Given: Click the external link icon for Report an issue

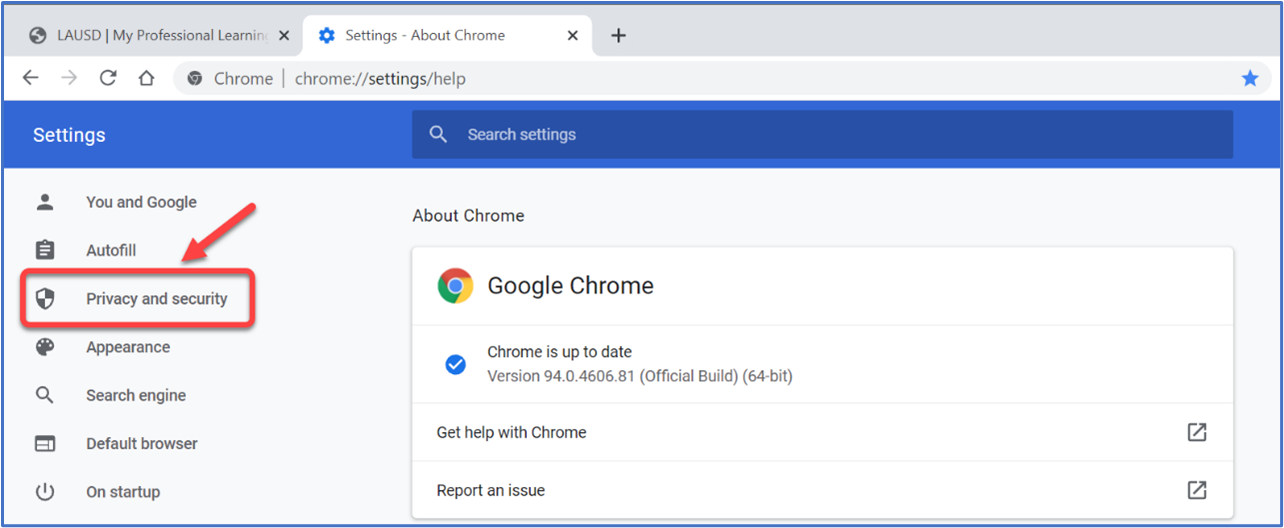Looking at the screenshot, I should pos(1196,490).
